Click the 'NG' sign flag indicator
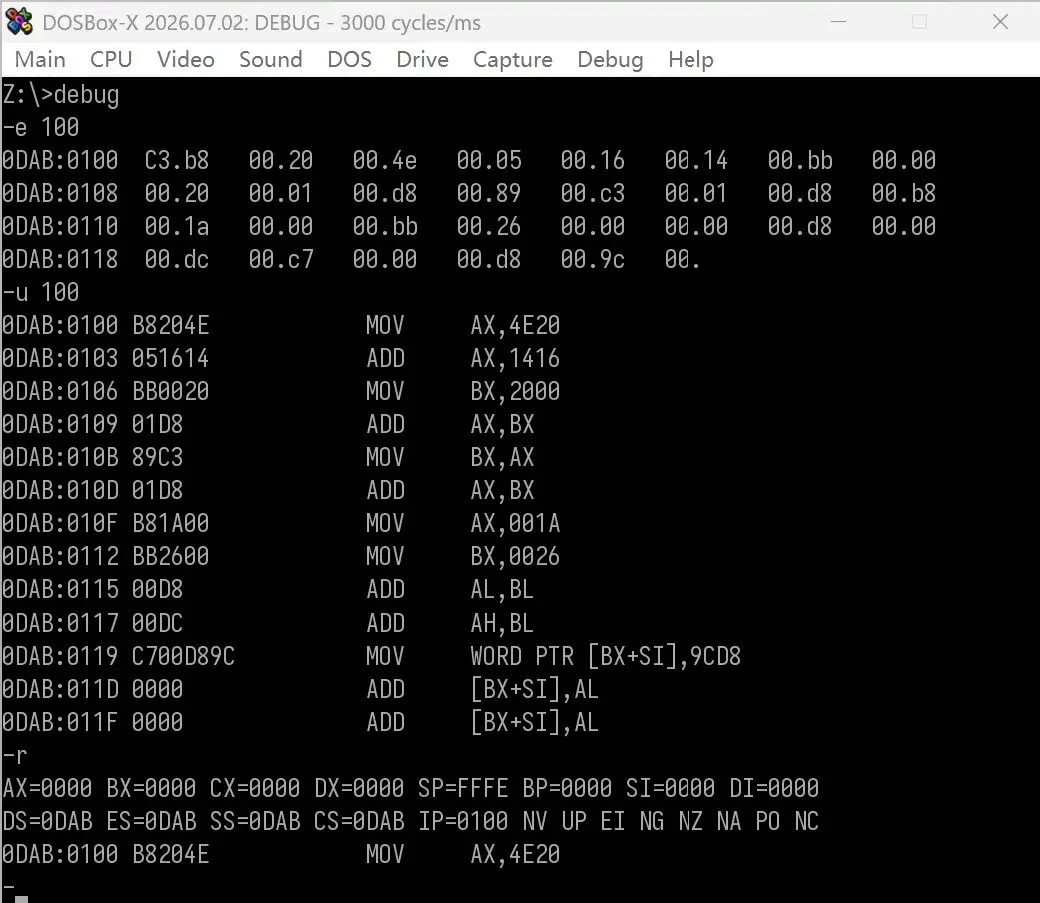This screenshot has width=1040, height=903. (x=651, y=821)
